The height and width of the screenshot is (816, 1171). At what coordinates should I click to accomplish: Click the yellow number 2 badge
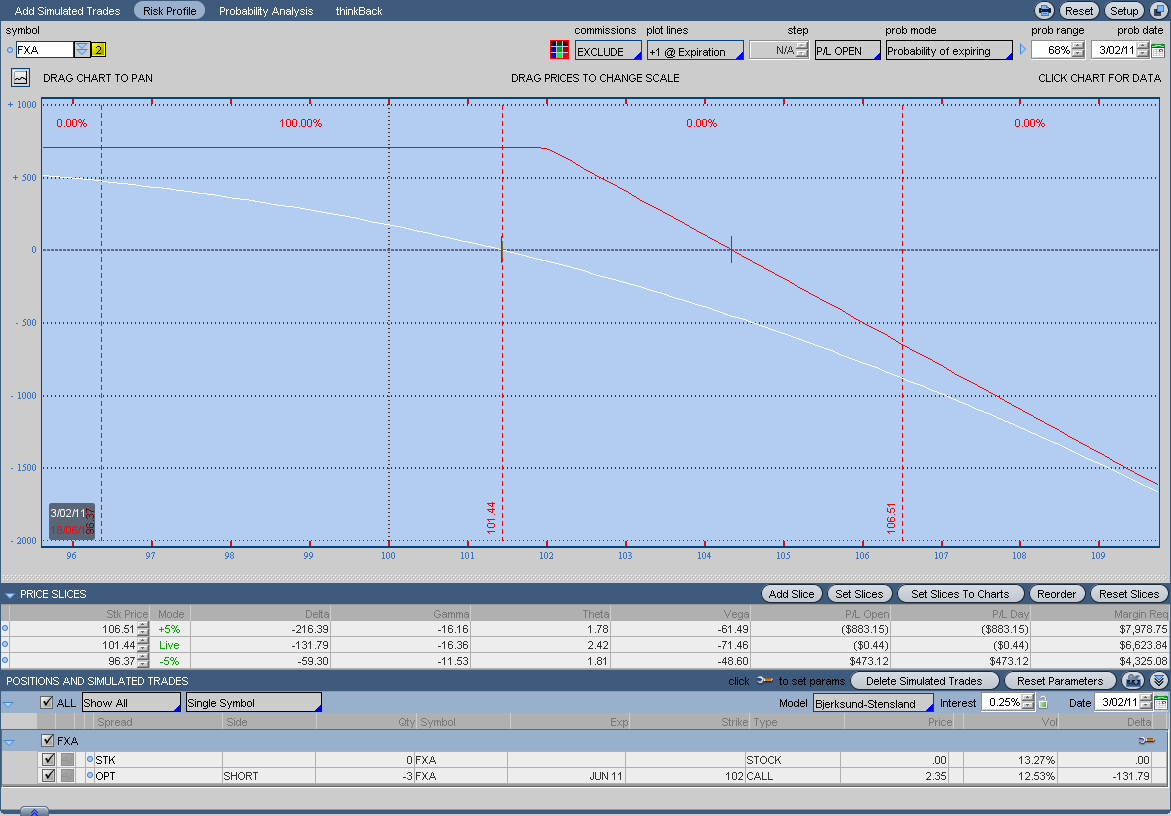coord(99,50)
